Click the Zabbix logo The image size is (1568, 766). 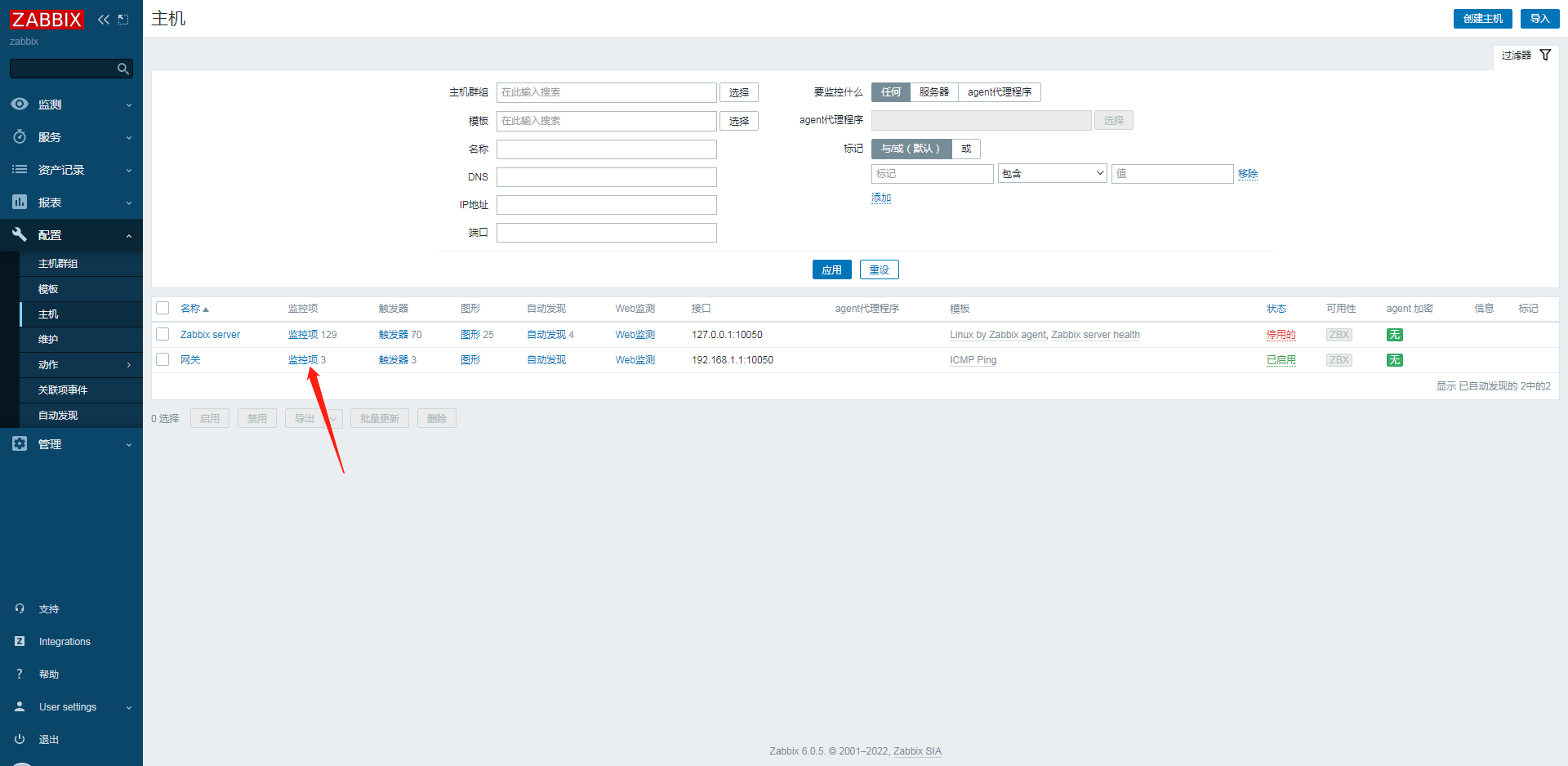[47, 20]
